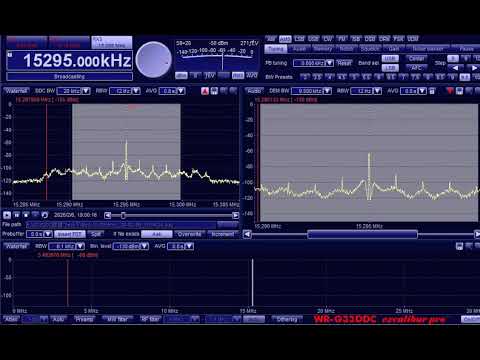The height and width of the screenshot is (360, 480).
Task: Switch to the Memory tab
Action: (x=322, y=49)
